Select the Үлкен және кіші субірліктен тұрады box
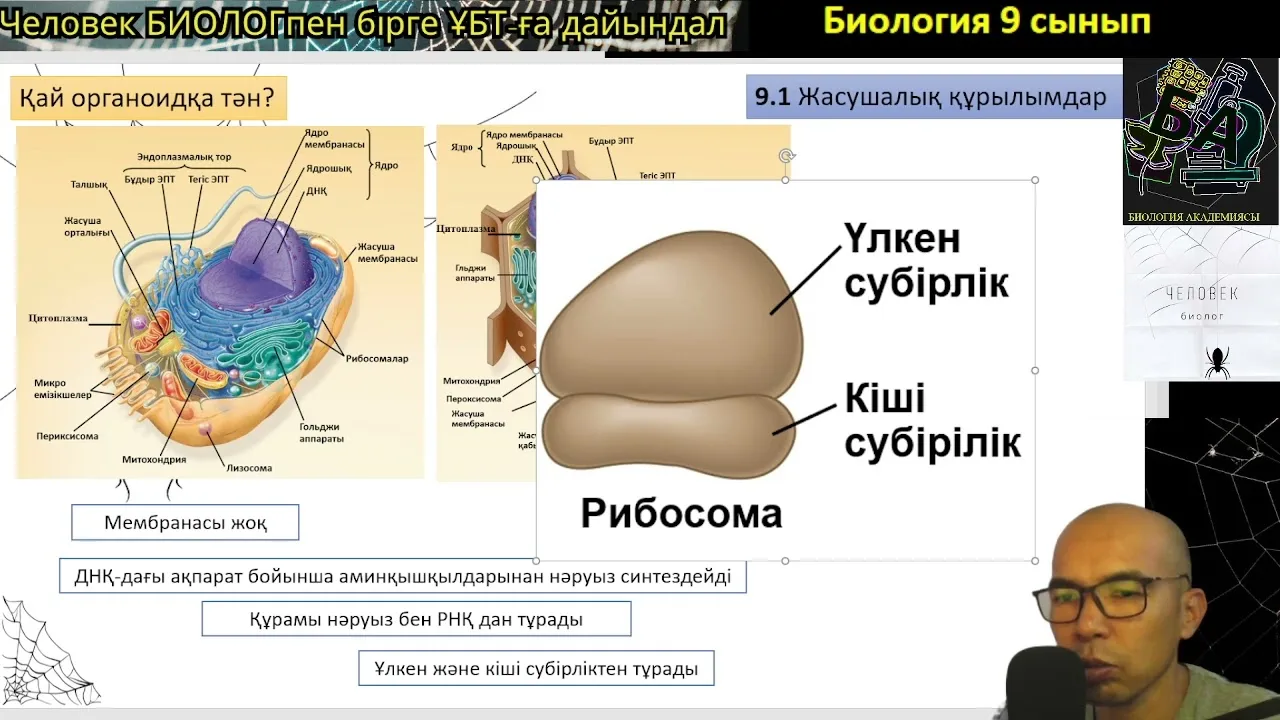 [x=536, y=667]
